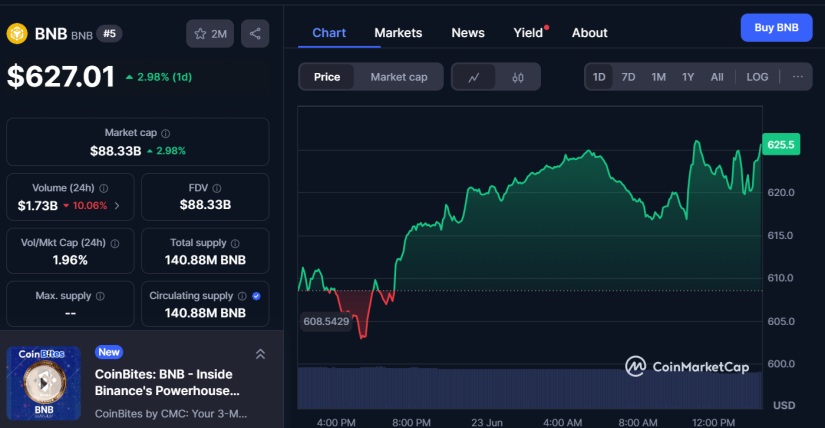Select the 1M time range

pyautogui.click(x=658, y=77)
